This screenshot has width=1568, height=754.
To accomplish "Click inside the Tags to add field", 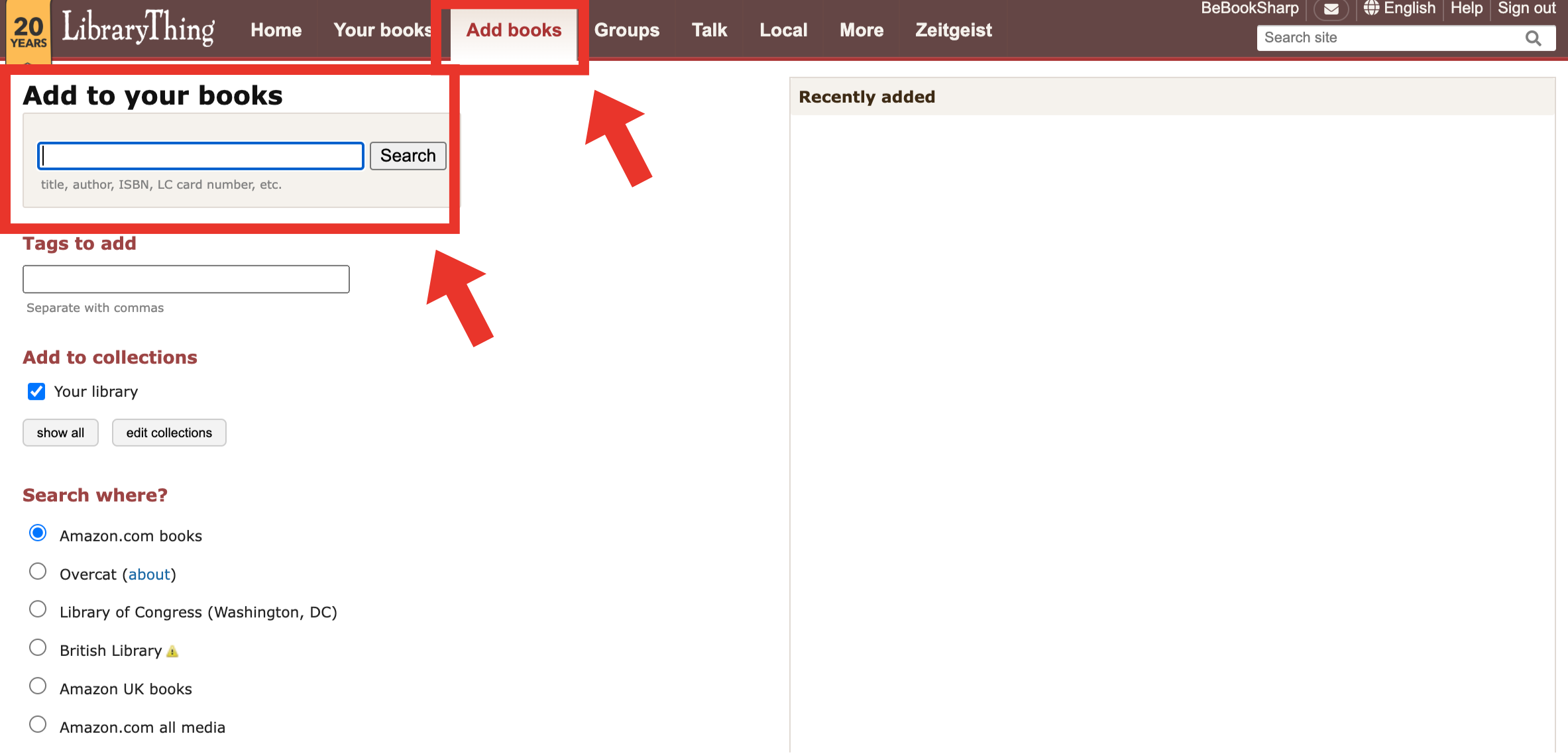I will [x=186, y=279].
